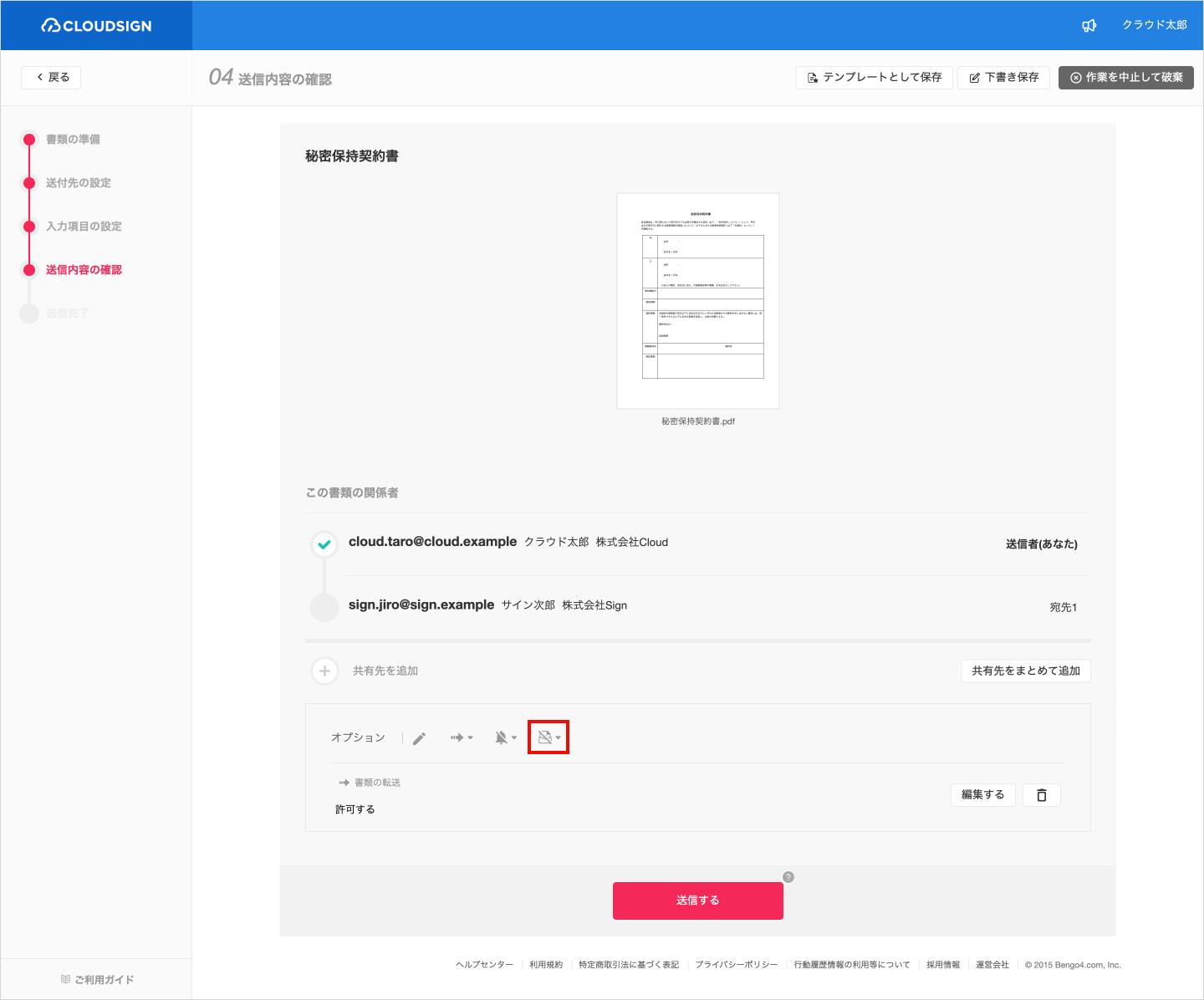Viewport: 1204px width, 1000px height.
Task: Save draft with 下書き保存
Action: click(x=1003, y=77)
